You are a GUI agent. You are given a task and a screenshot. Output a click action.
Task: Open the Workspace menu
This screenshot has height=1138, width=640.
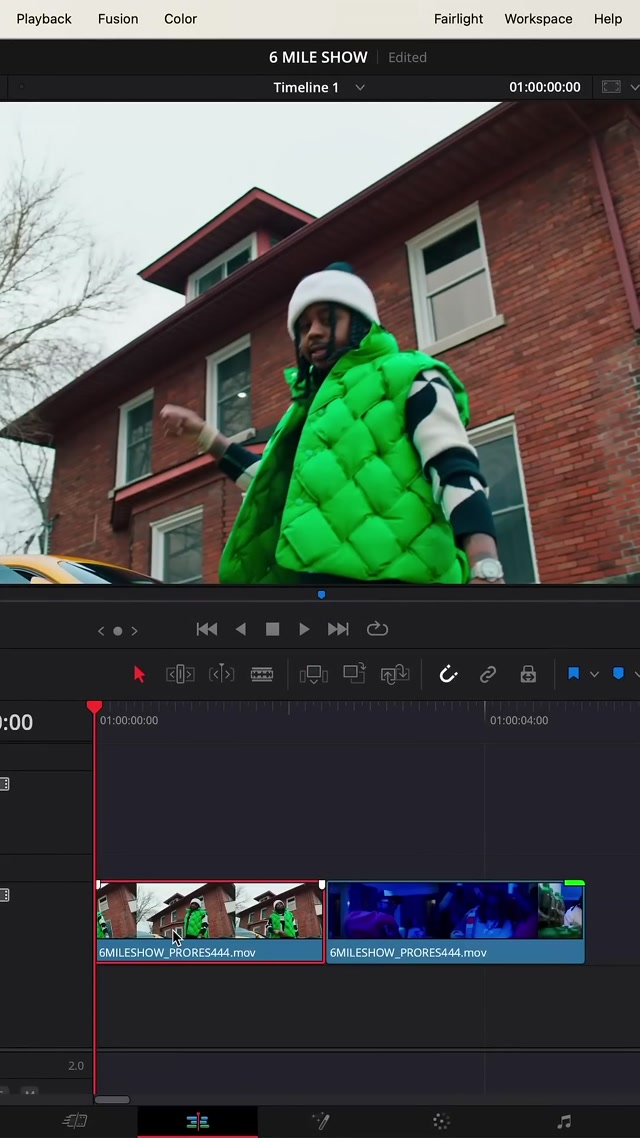538,19
